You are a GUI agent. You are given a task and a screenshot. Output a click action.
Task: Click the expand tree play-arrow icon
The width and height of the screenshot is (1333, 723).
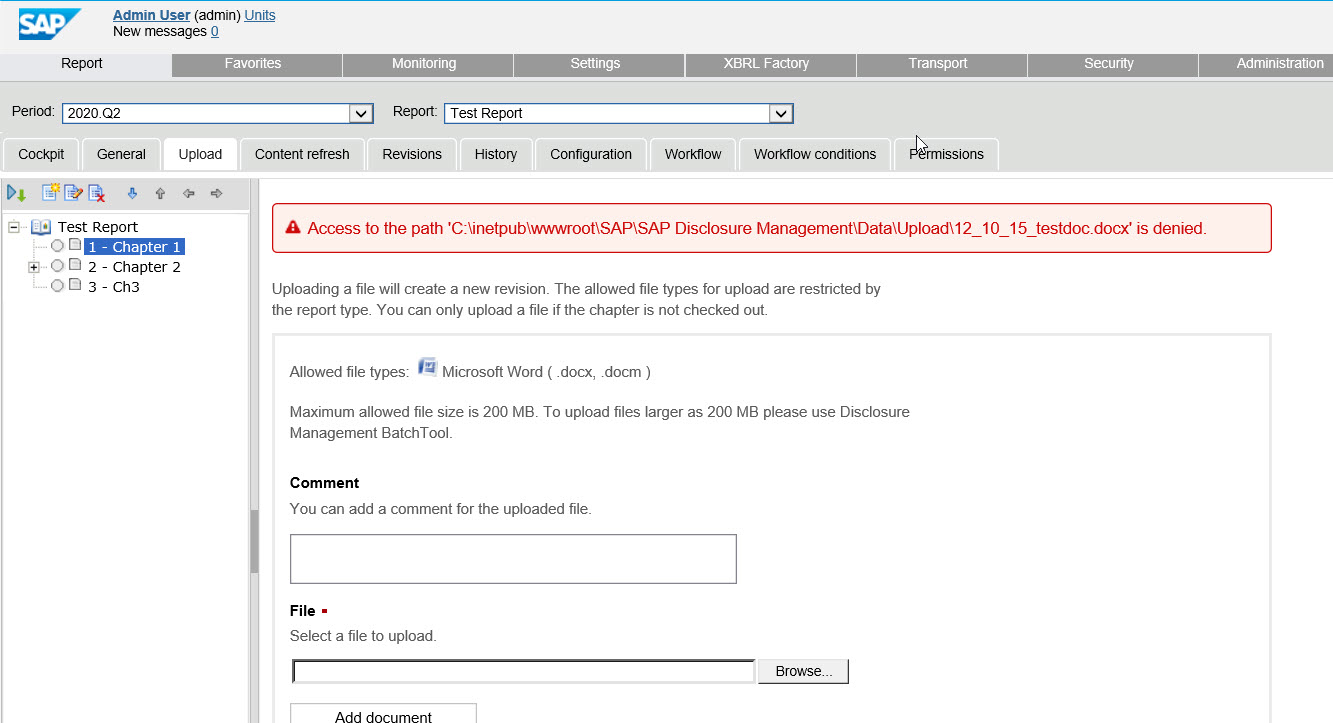click(x=16, y=193)
